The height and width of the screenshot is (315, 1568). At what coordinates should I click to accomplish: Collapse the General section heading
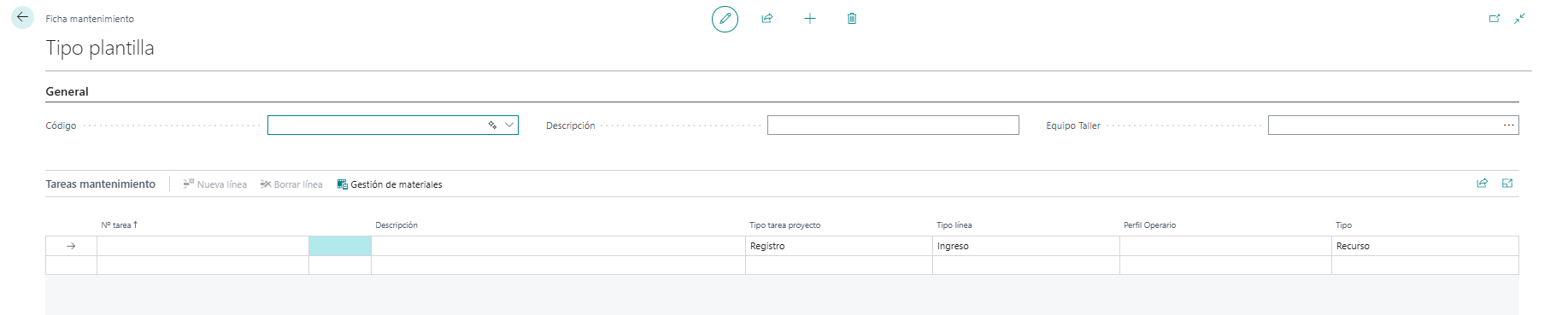tap(67, 91)
